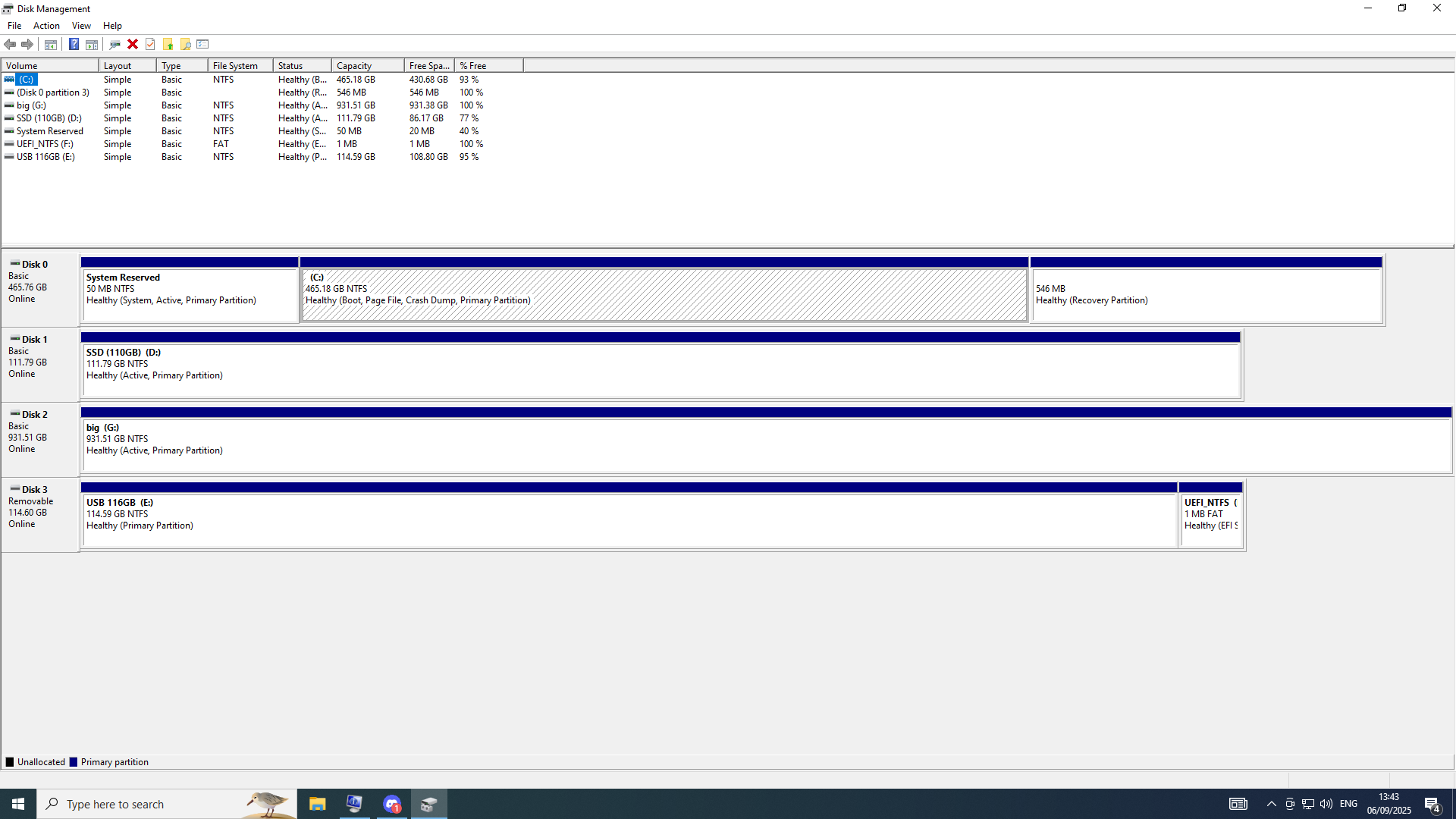Show hidden system tray icons chevron

[x=1271, y=804]
